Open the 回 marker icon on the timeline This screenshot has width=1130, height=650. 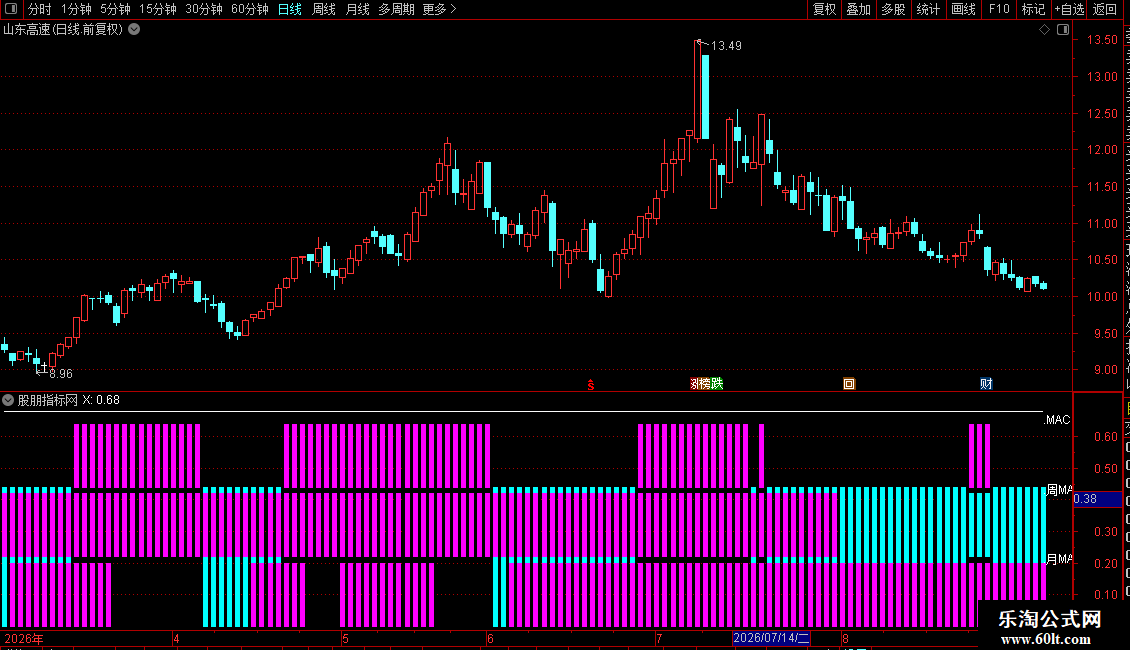pyautogui.click(x=849, y=384)
